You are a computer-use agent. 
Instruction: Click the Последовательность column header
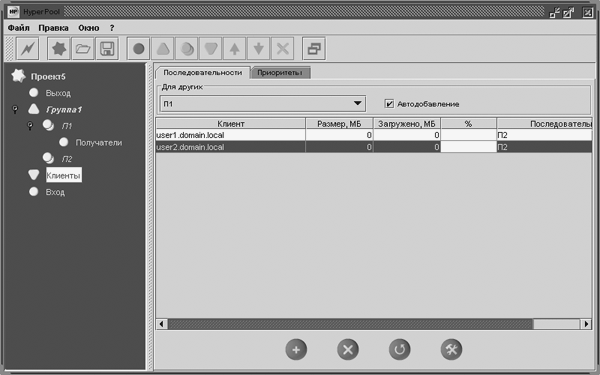click(544, 124)
